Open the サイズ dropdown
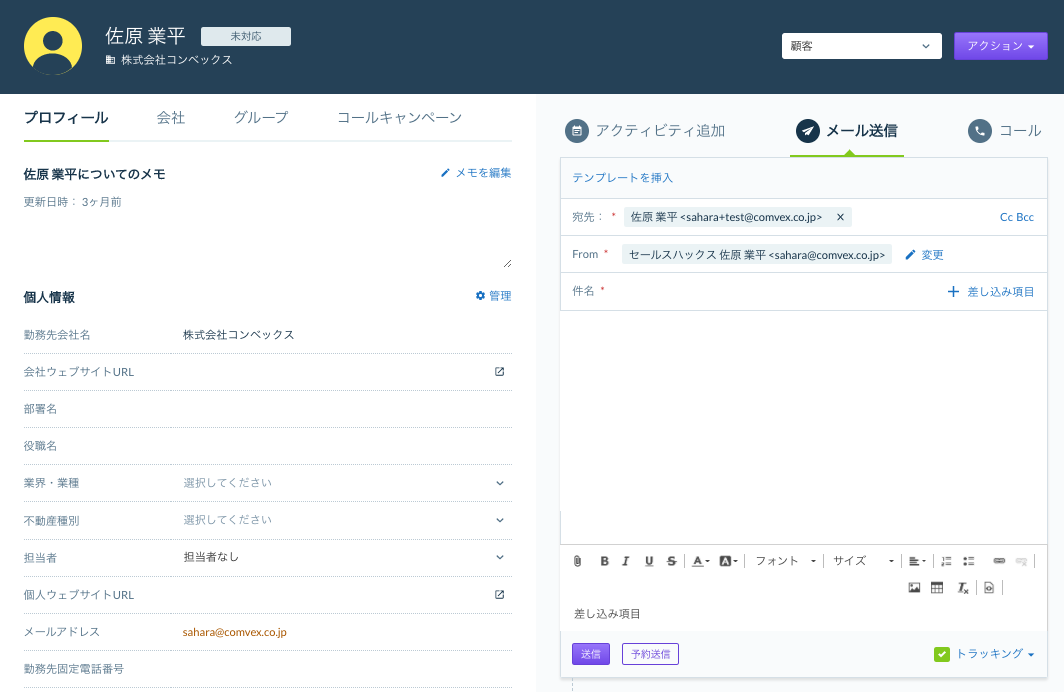Viewport: 1064px width, 692px height. pyautogui.click(x=863, y=561)
